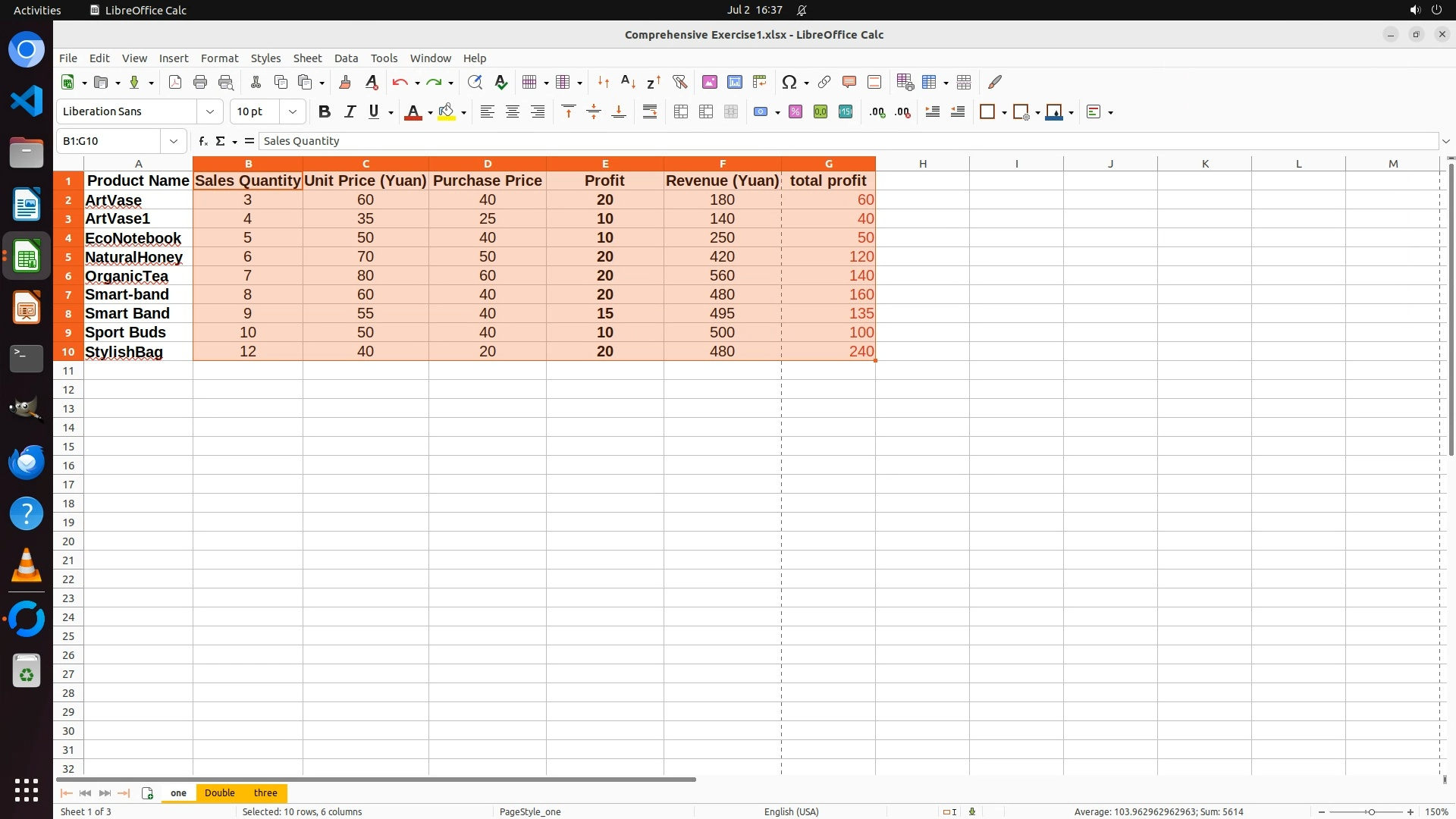The width and height of the screenshot is (1456, 819).
Task: Apply the yellow background highlight color
Action: coord(447,111)
